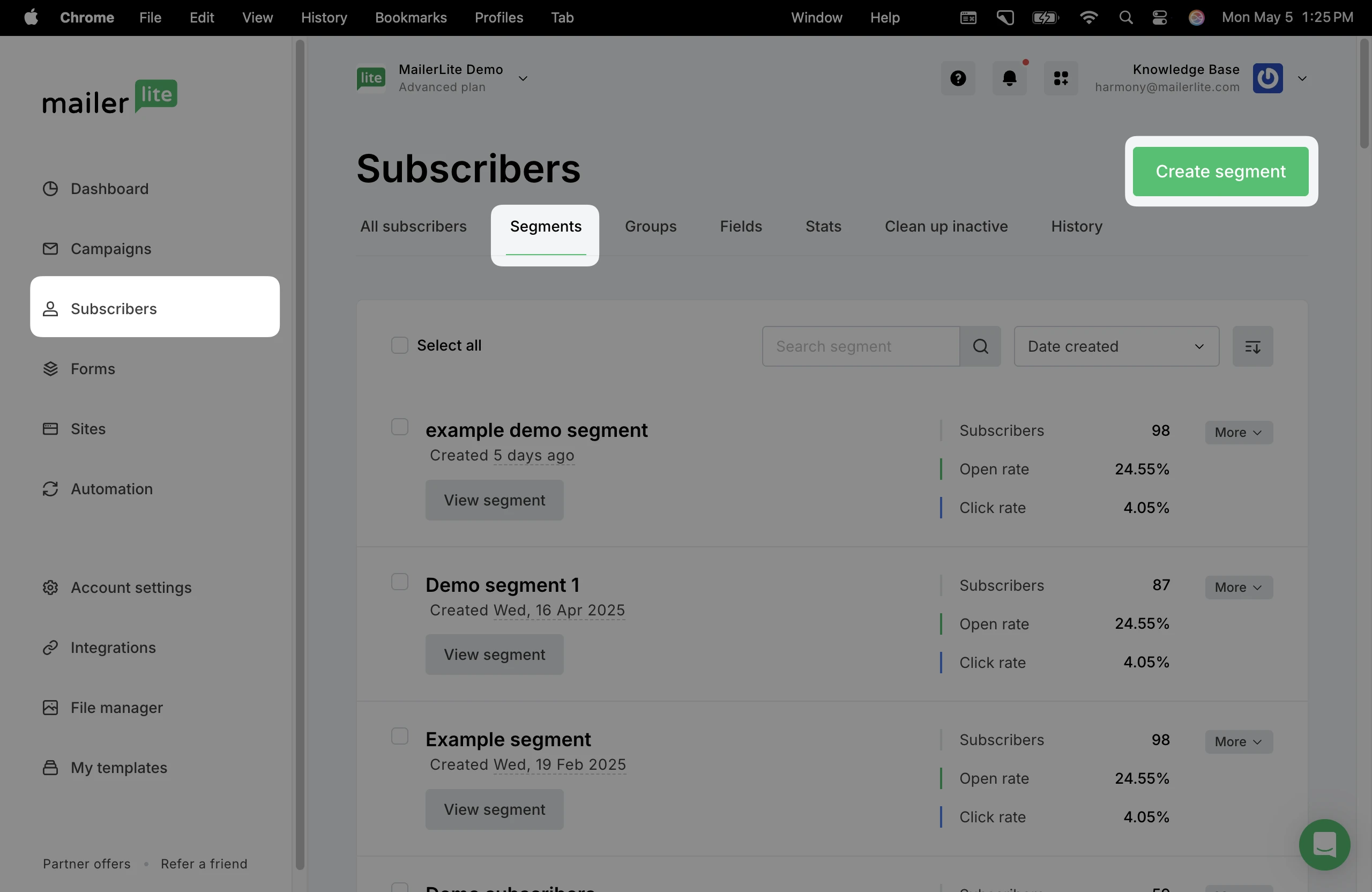Image resolution: width=1372 pixels, height=892 pixels.
Task: View segment for Demo segment 1
Action: tap(494, 655)
